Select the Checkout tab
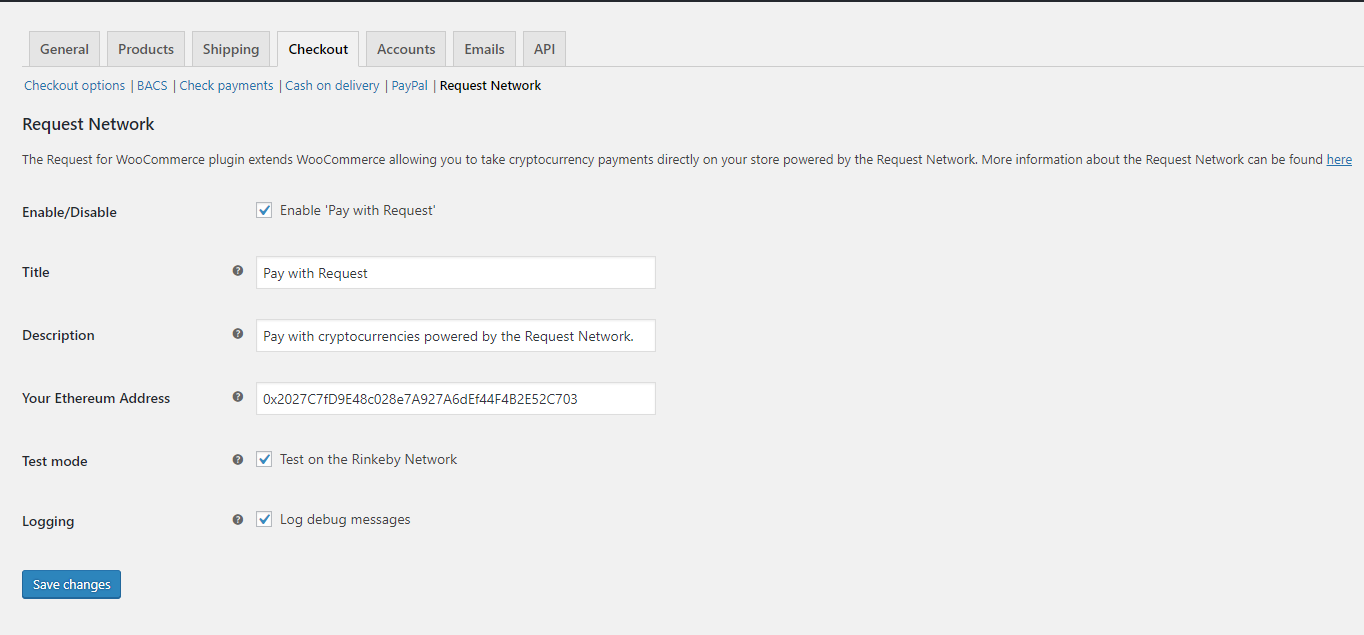1364x635 pixels. pyautogui.click(x=318, y=49)
